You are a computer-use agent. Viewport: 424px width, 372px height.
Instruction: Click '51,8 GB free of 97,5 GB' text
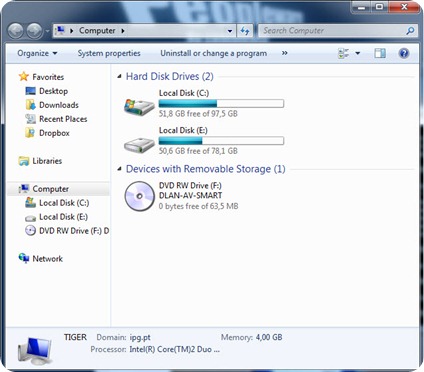(x=198, y=114)
